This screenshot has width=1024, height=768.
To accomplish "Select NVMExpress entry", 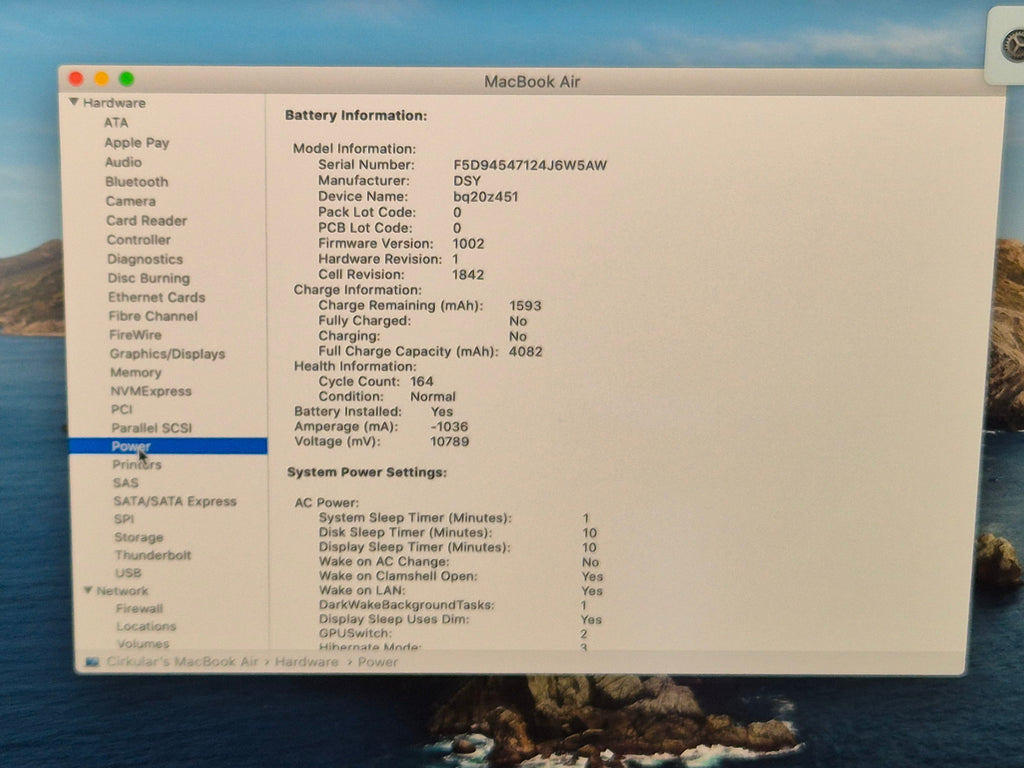I will [x=152, y=391].
